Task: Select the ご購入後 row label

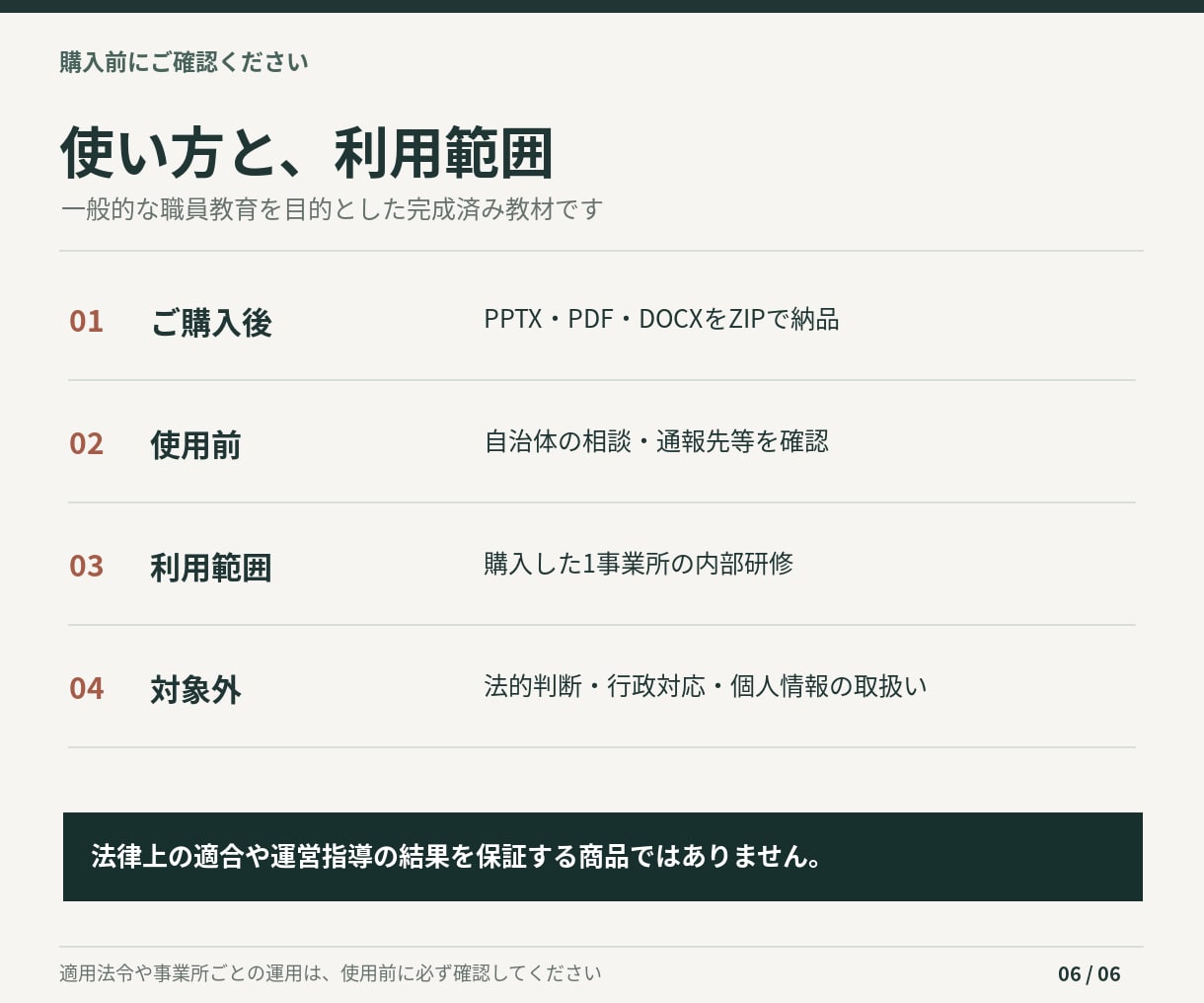Action: pos(211,323)
